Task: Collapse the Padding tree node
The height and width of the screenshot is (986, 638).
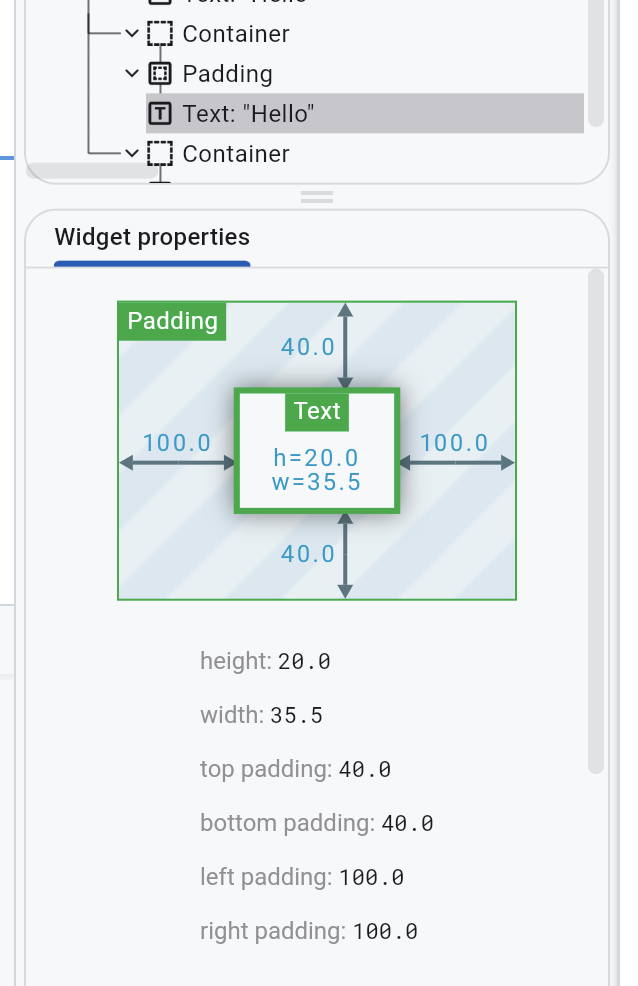Action: [x=132, y=74]
